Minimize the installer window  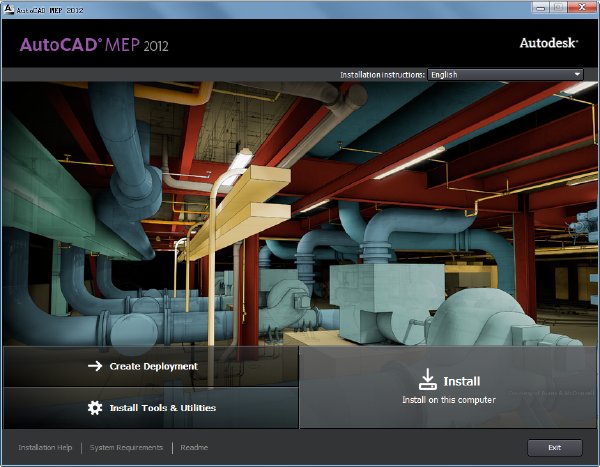tap(540, 8)
